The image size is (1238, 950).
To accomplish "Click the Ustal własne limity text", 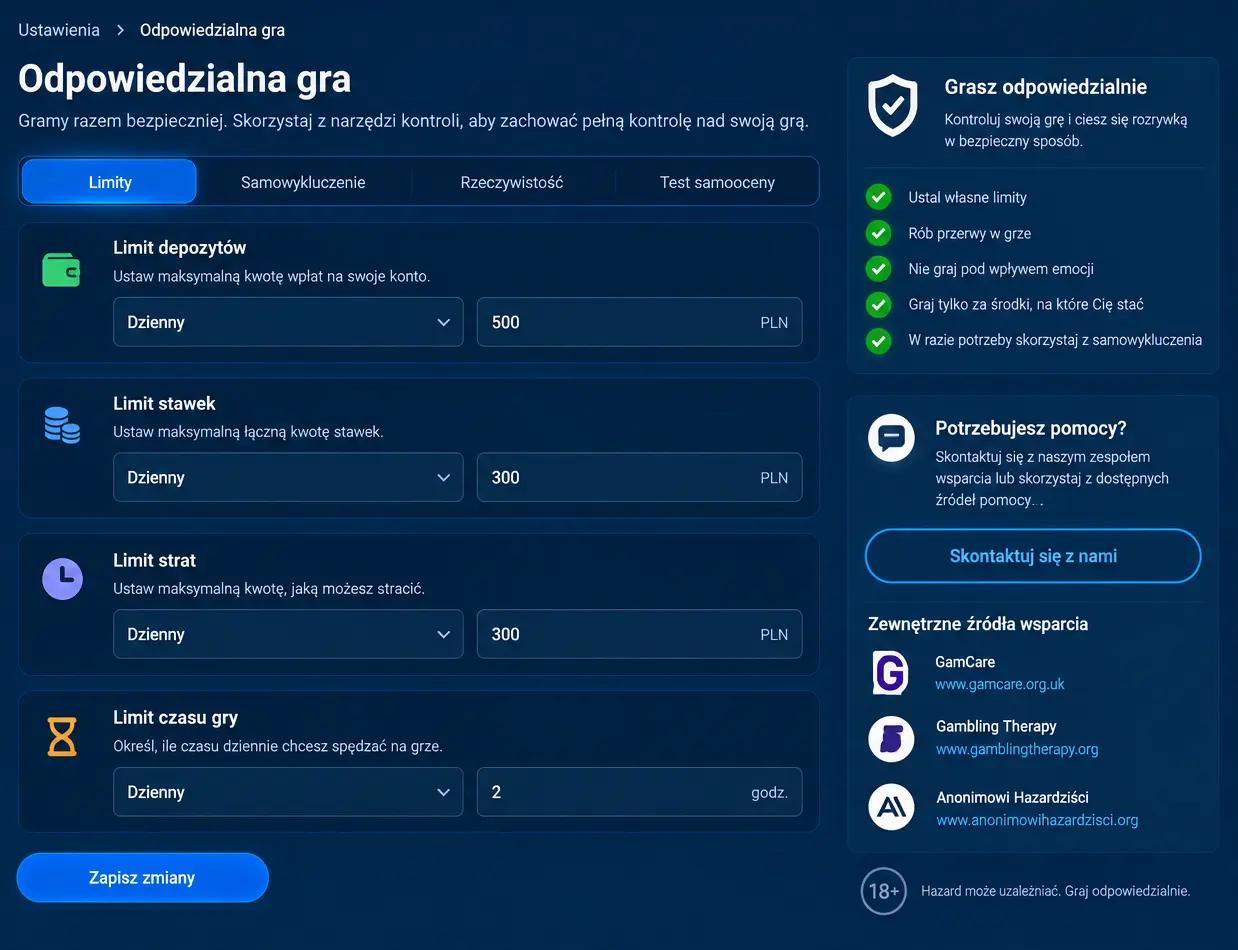I will [967, 197].
